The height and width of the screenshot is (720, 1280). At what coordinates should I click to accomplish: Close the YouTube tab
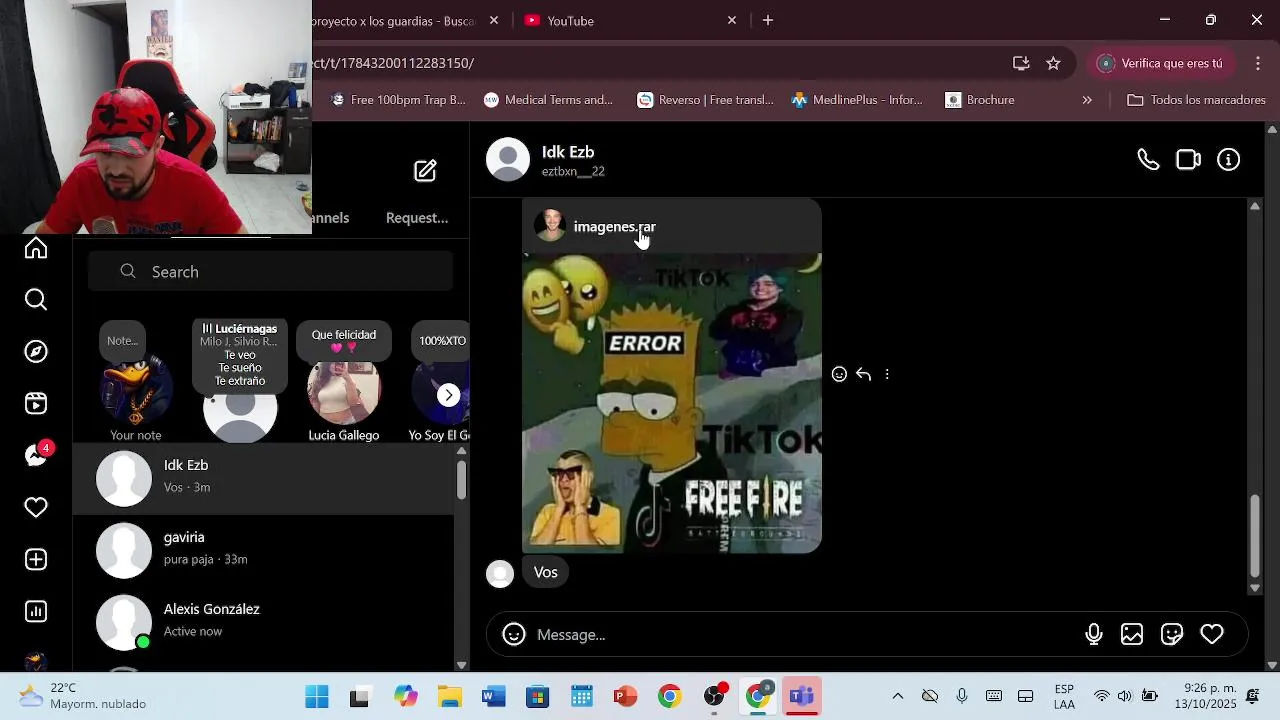tap(732, 20)
